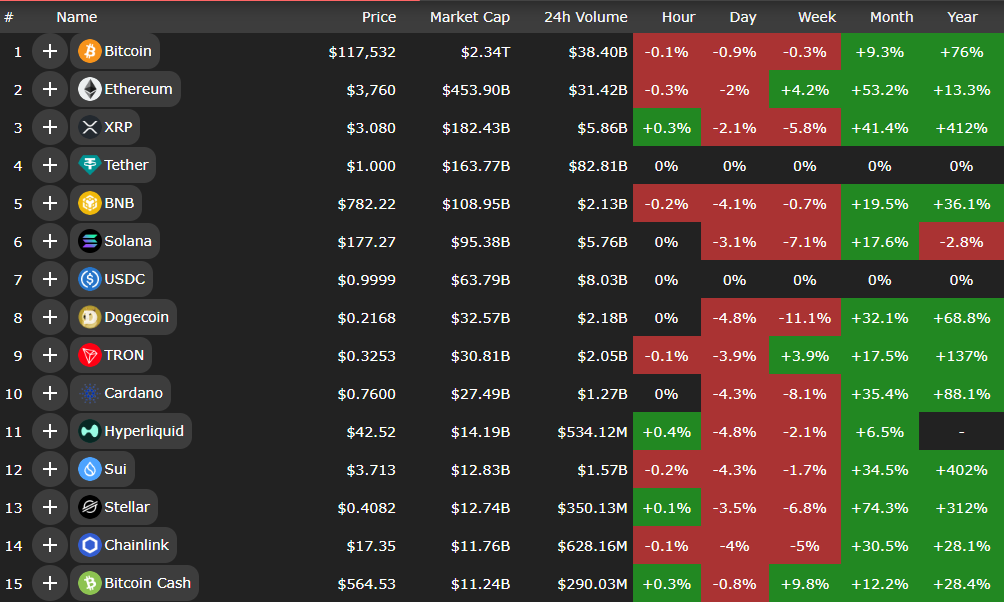Open the Hyperliquid coin link
The image size is (1004, 602).
143,431
